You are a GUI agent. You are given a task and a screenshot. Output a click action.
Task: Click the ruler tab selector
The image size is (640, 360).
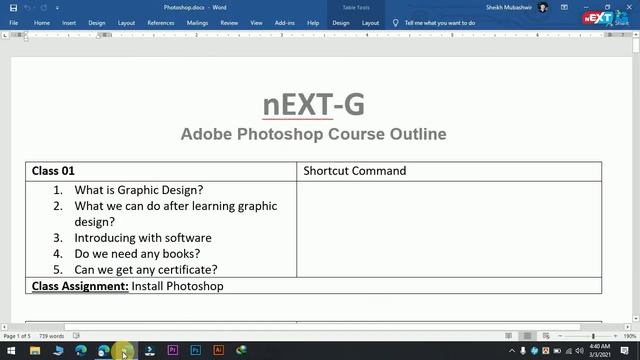(4, 36)
